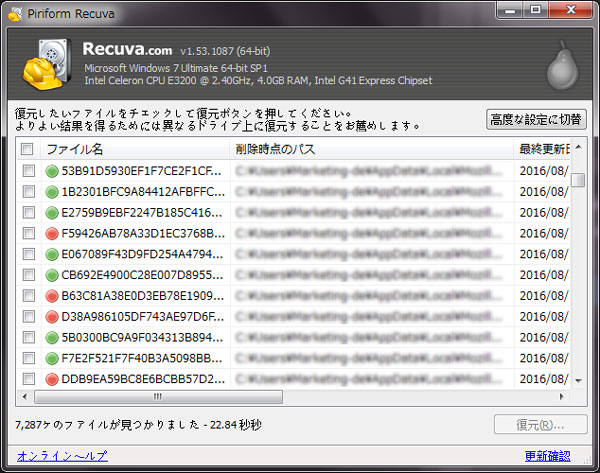
Task: Check the box for file 5B0300BC9A9F034313B894
Action: tap(29, 337)
